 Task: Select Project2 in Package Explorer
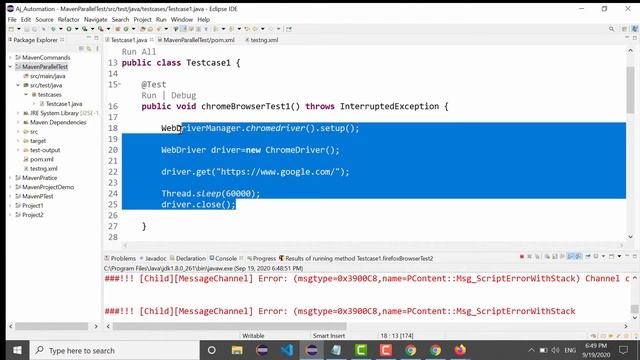(x=33, y=215)
